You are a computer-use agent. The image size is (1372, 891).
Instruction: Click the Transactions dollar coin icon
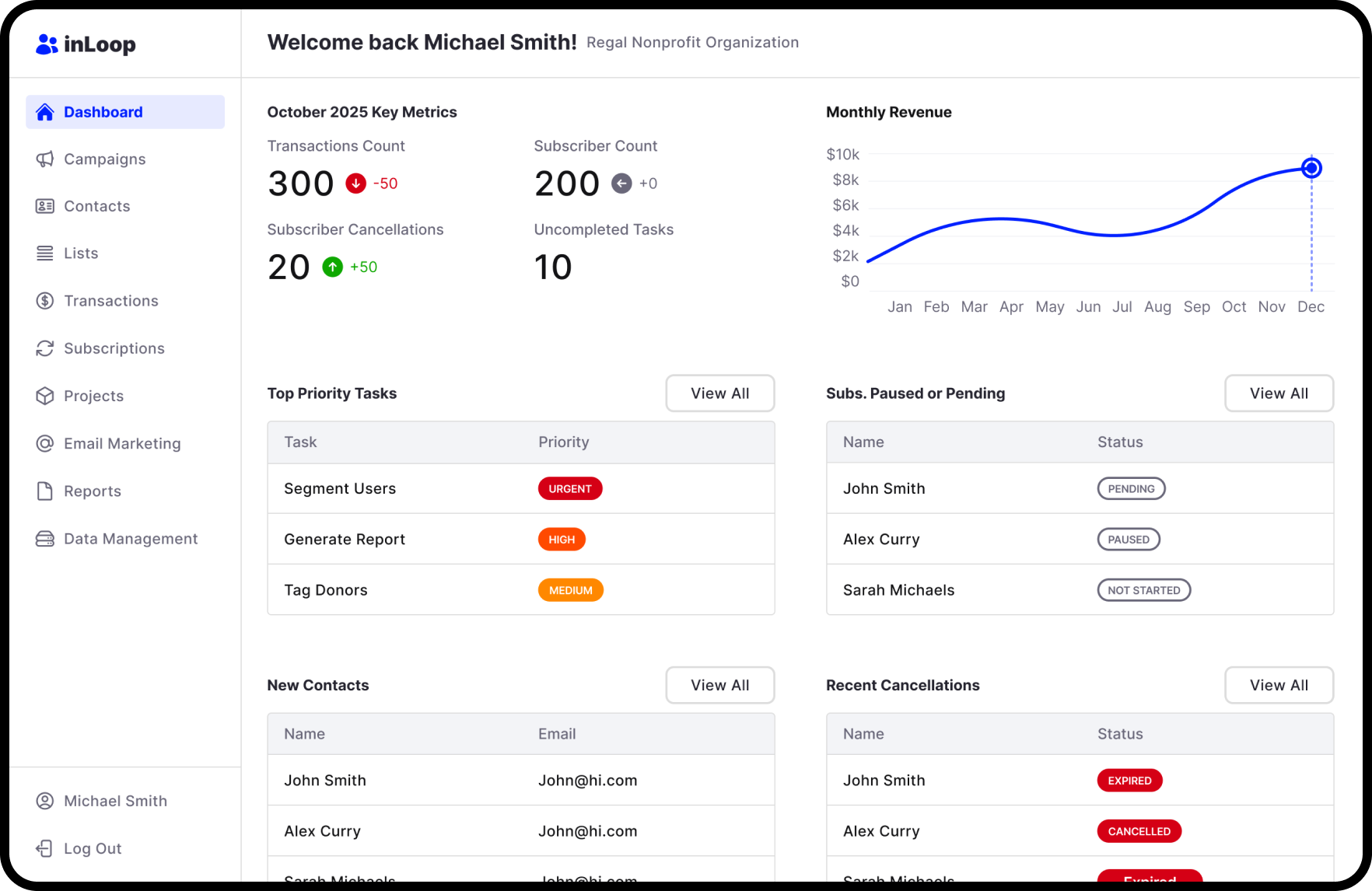click(x=45, y=301)
